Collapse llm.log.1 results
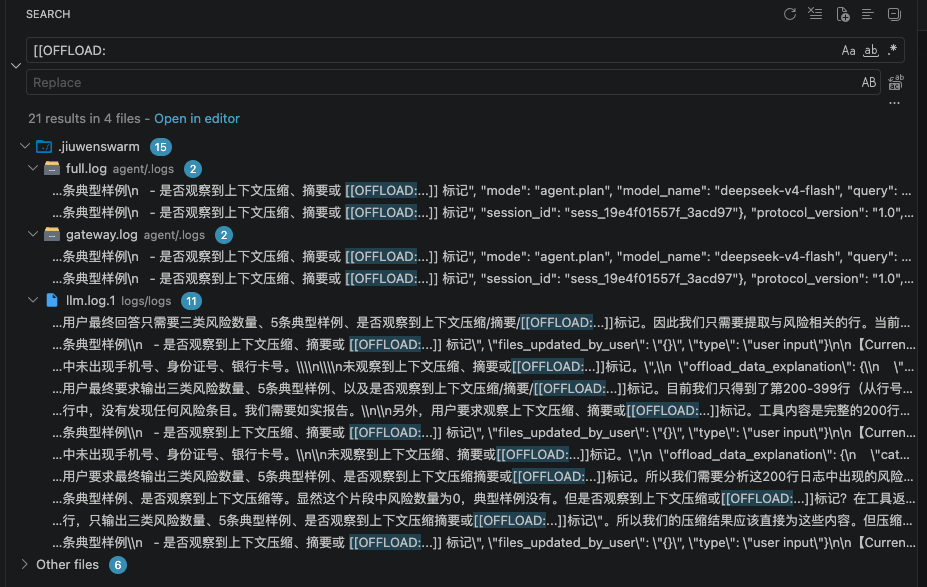 (33, 300)
